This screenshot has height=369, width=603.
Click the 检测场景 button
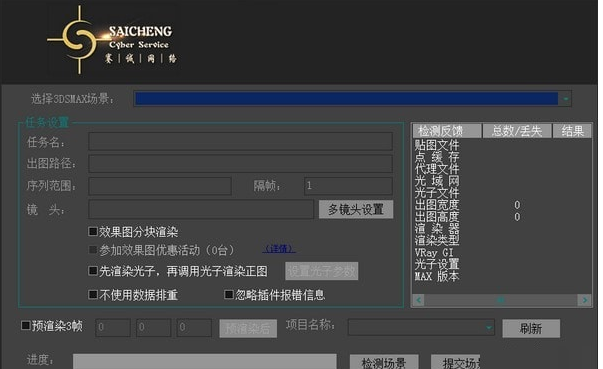(x=384, y=362)
